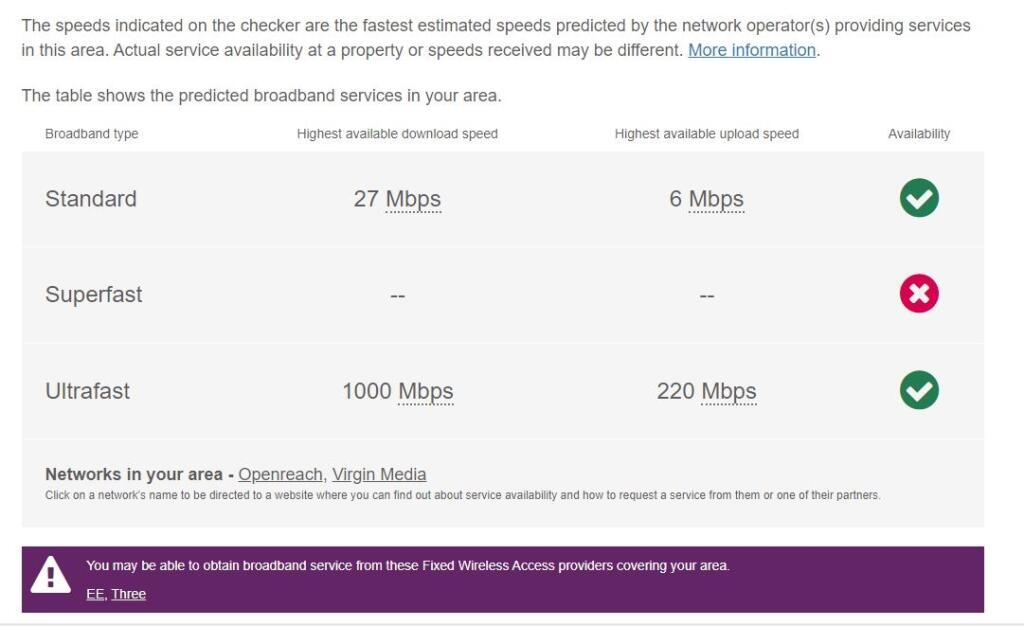Click the Highest available download speed header
Image resolution: width=1024 pixels, height=626 pixels.
pos(397,134)
